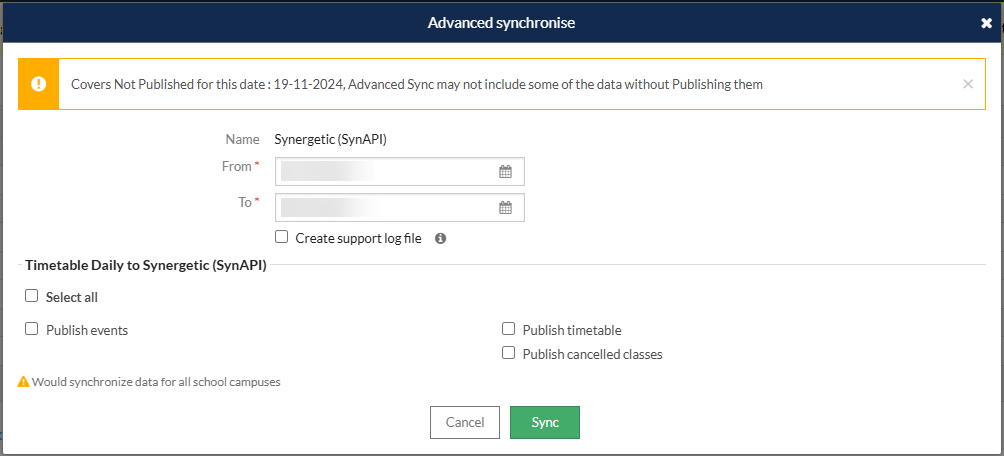Open the To date calendar picker icon
The width and height of the screenshot is (1004, 456).
(505, 208)
